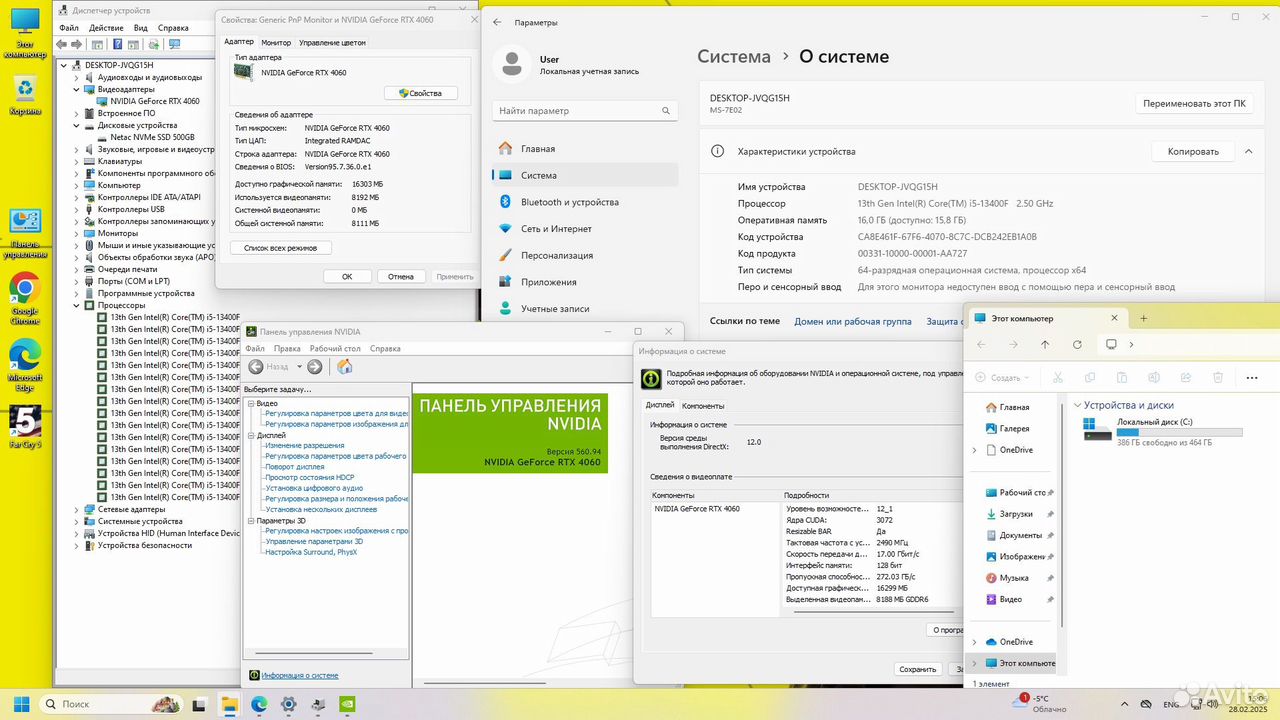Viewport: 1280px width, 720px height.
Task: Open Локальный диск (C:) drive
Action: pyautogui.click(x=1162, y=432)
